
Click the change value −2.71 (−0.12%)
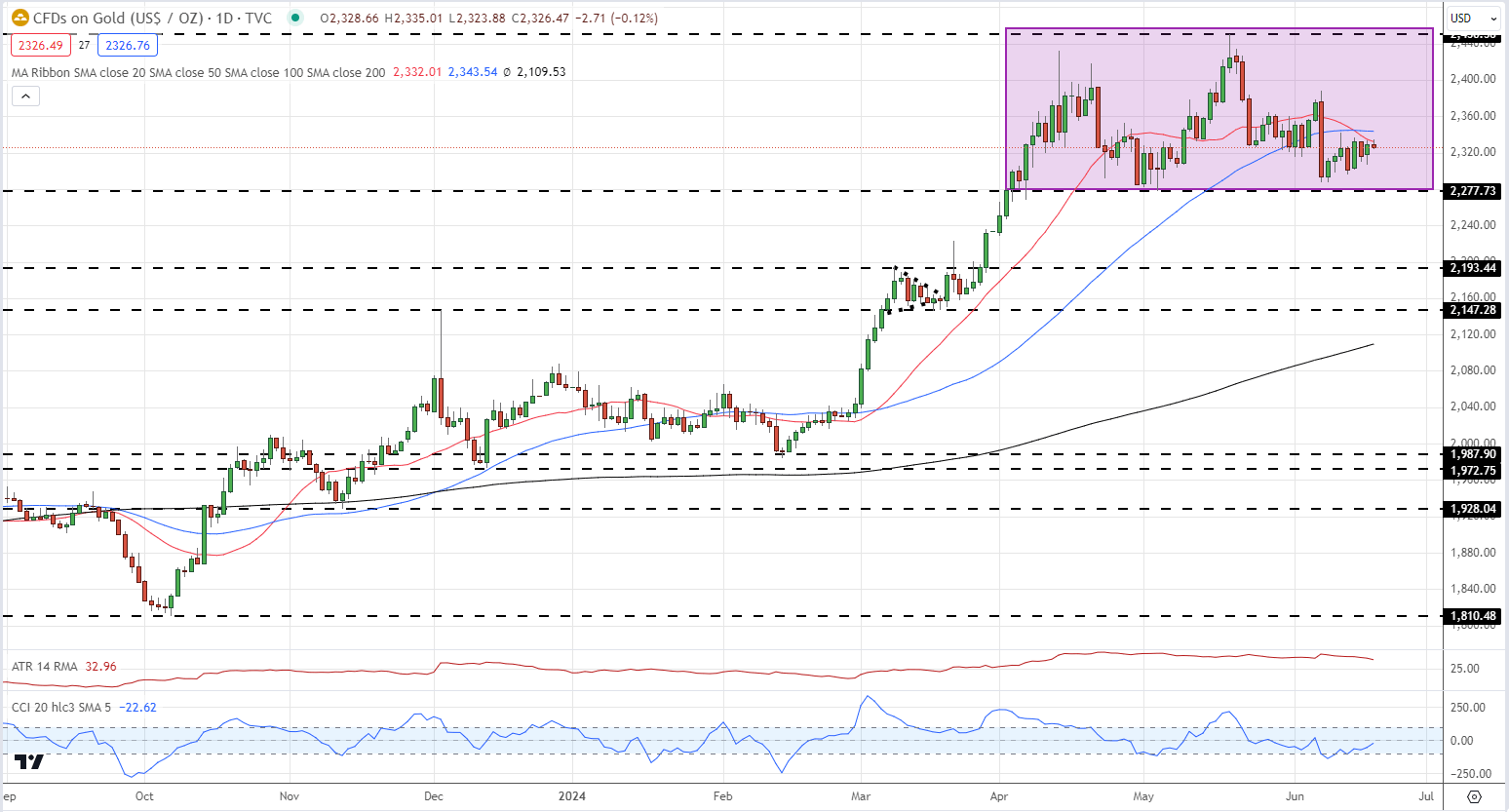click(x=616, y=18)
